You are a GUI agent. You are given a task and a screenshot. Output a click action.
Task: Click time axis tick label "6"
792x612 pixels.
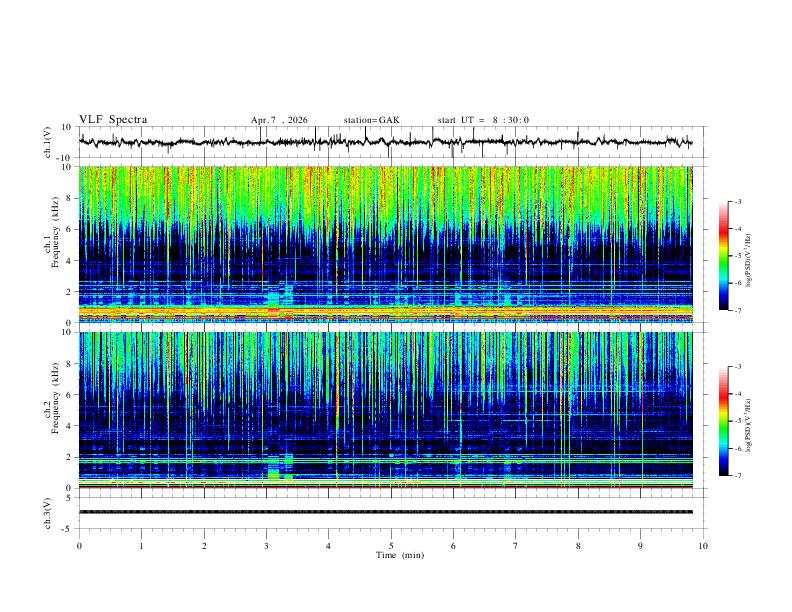tap(453, 546)
